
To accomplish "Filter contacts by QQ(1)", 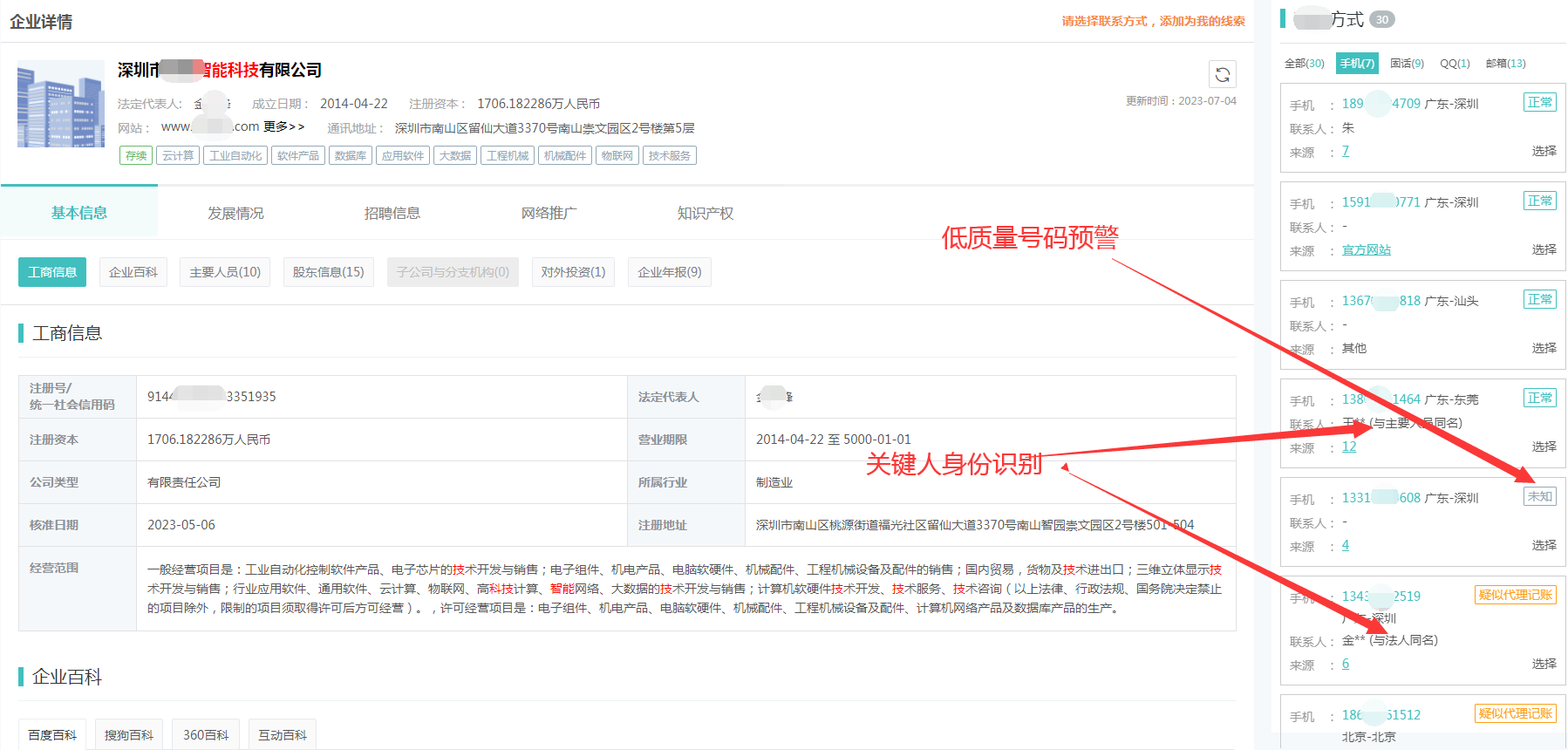I will click(x=1454, y=64).
